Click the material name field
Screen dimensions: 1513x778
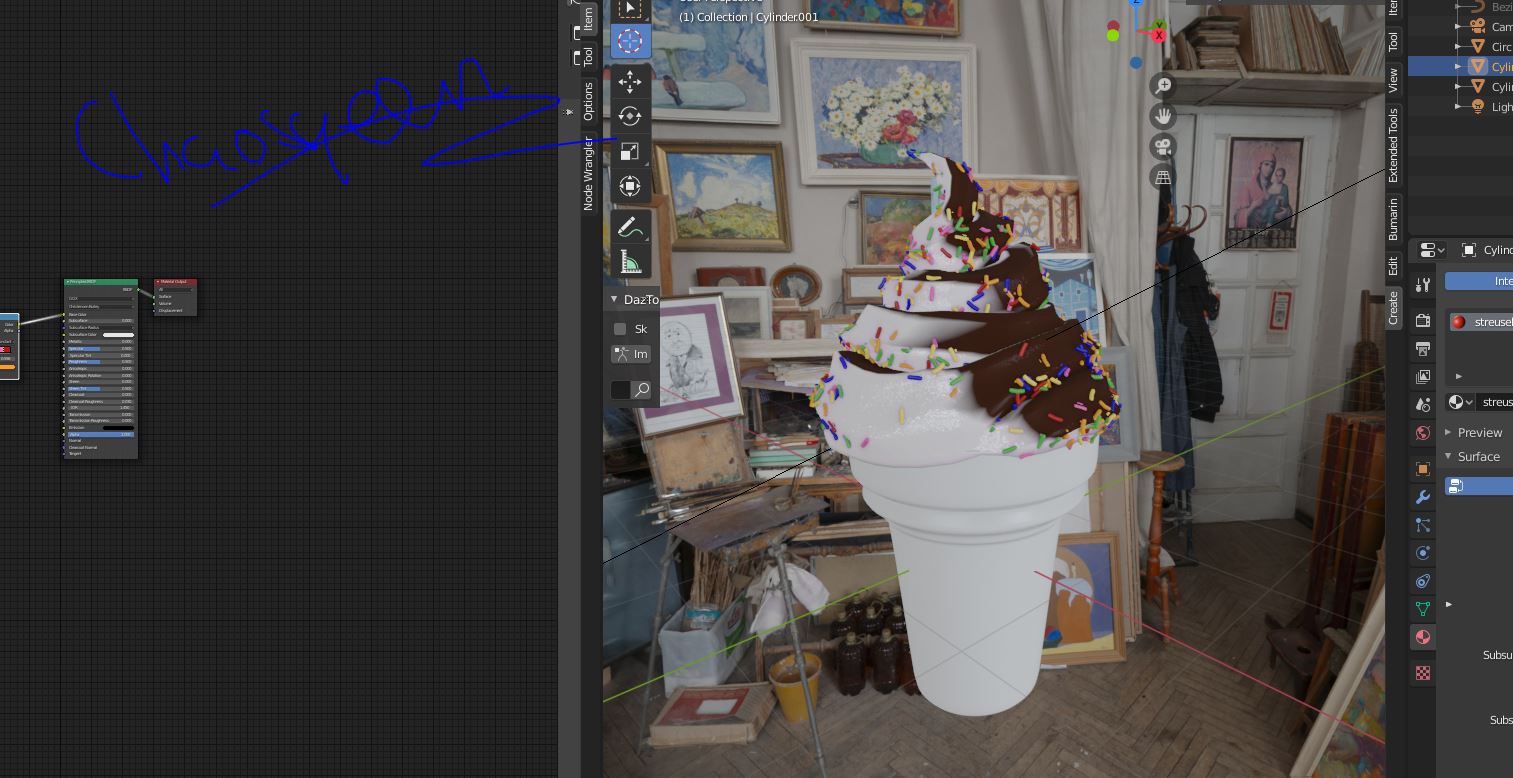point(1496,401)
